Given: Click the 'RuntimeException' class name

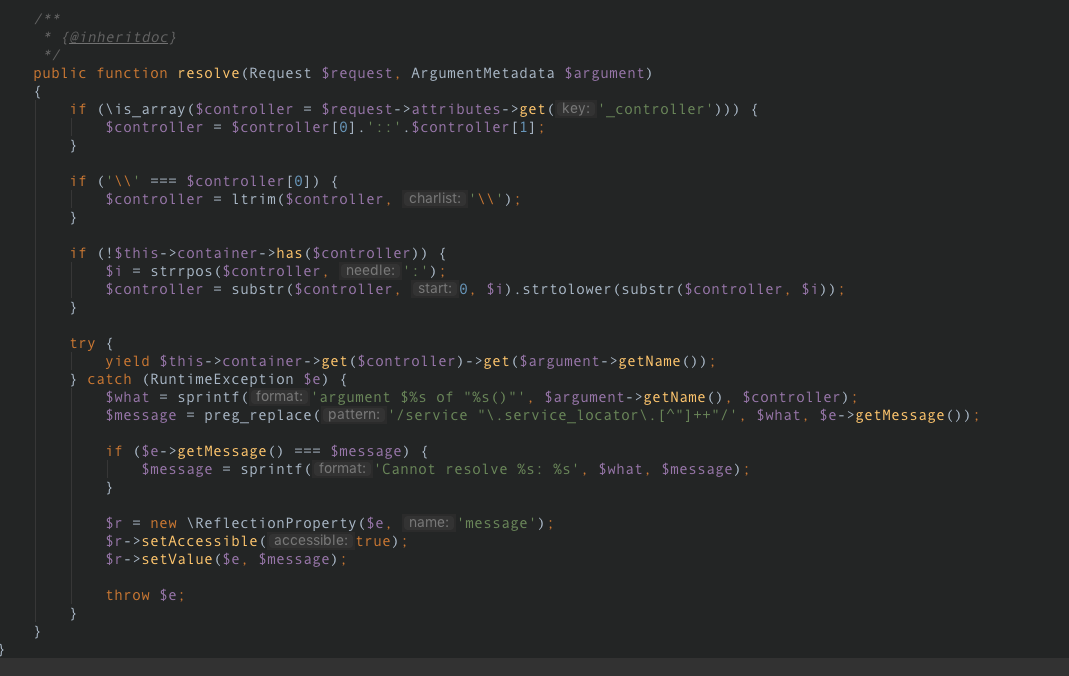Looking at the screenshot, I should [x=222, y=380].
